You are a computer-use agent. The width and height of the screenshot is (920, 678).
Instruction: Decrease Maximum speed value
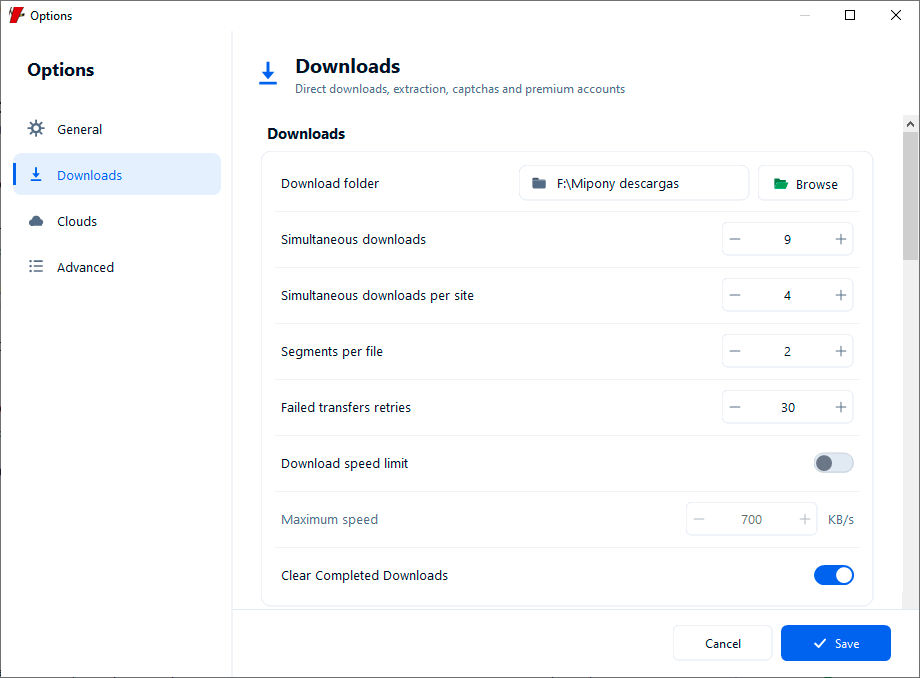[699, 519]
